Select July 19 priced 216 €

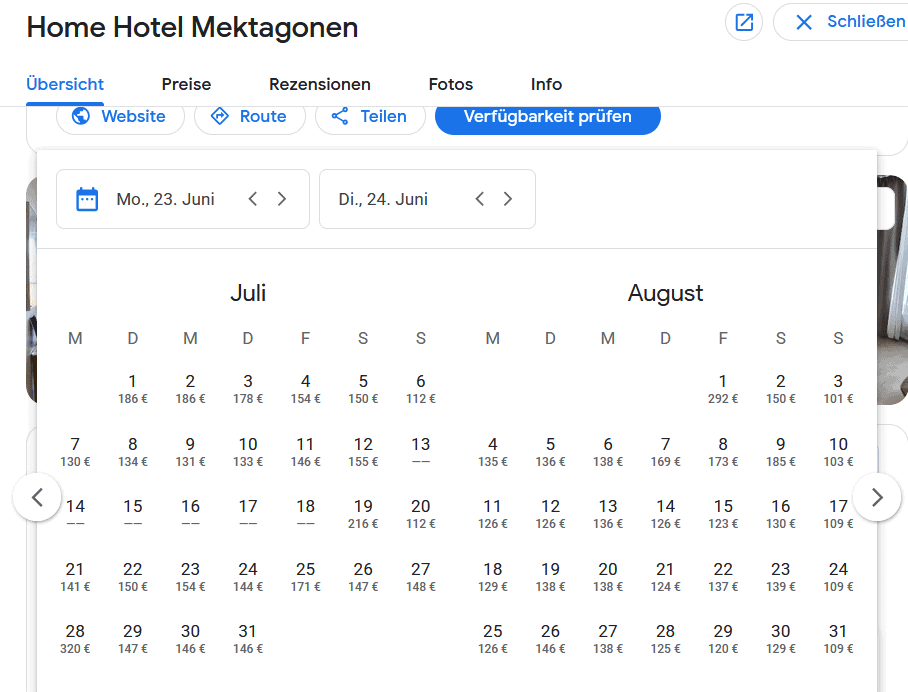pyautogui.click(x=363, y=513)
